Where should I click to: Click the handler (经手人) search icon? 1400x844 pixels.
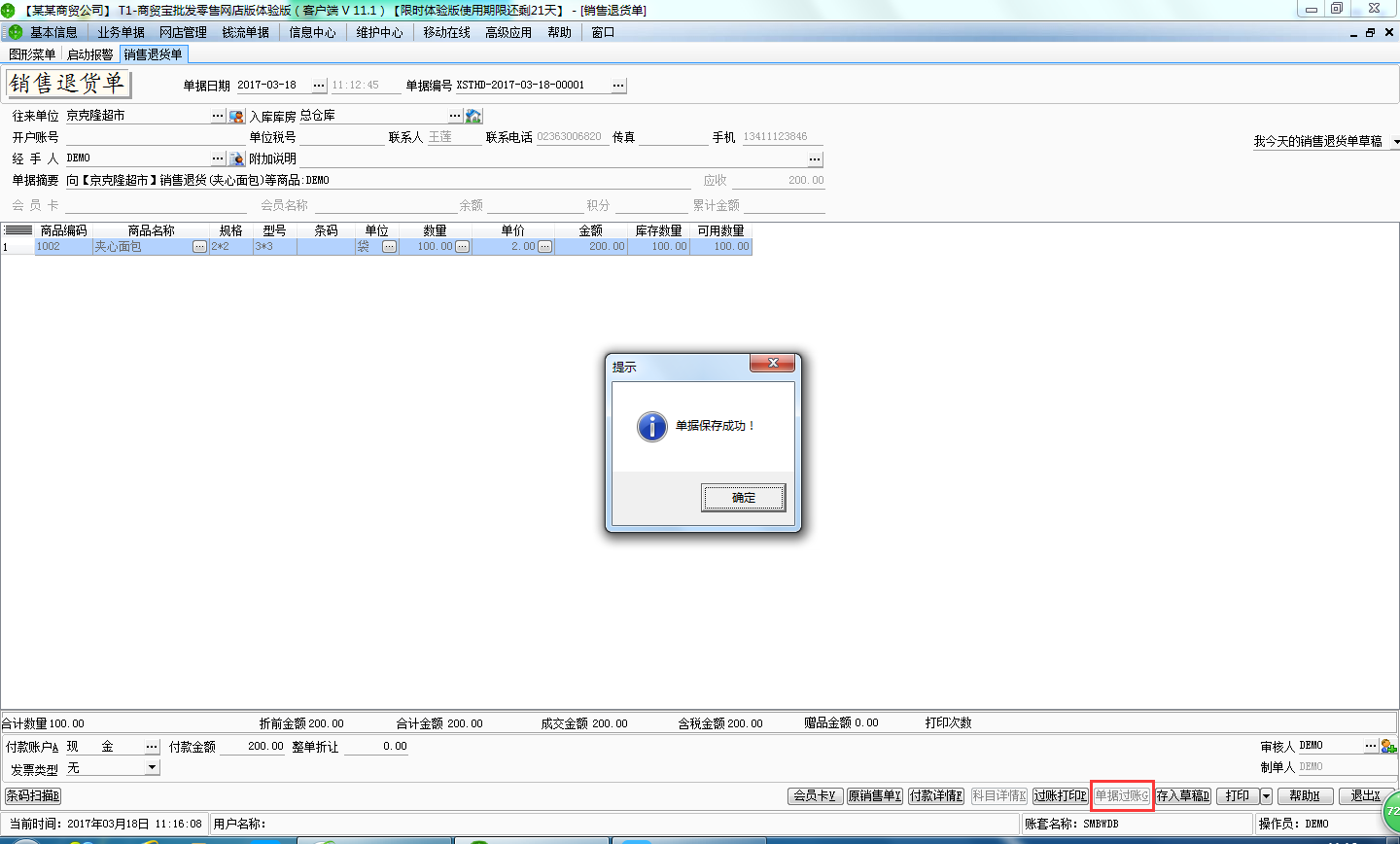236,158
